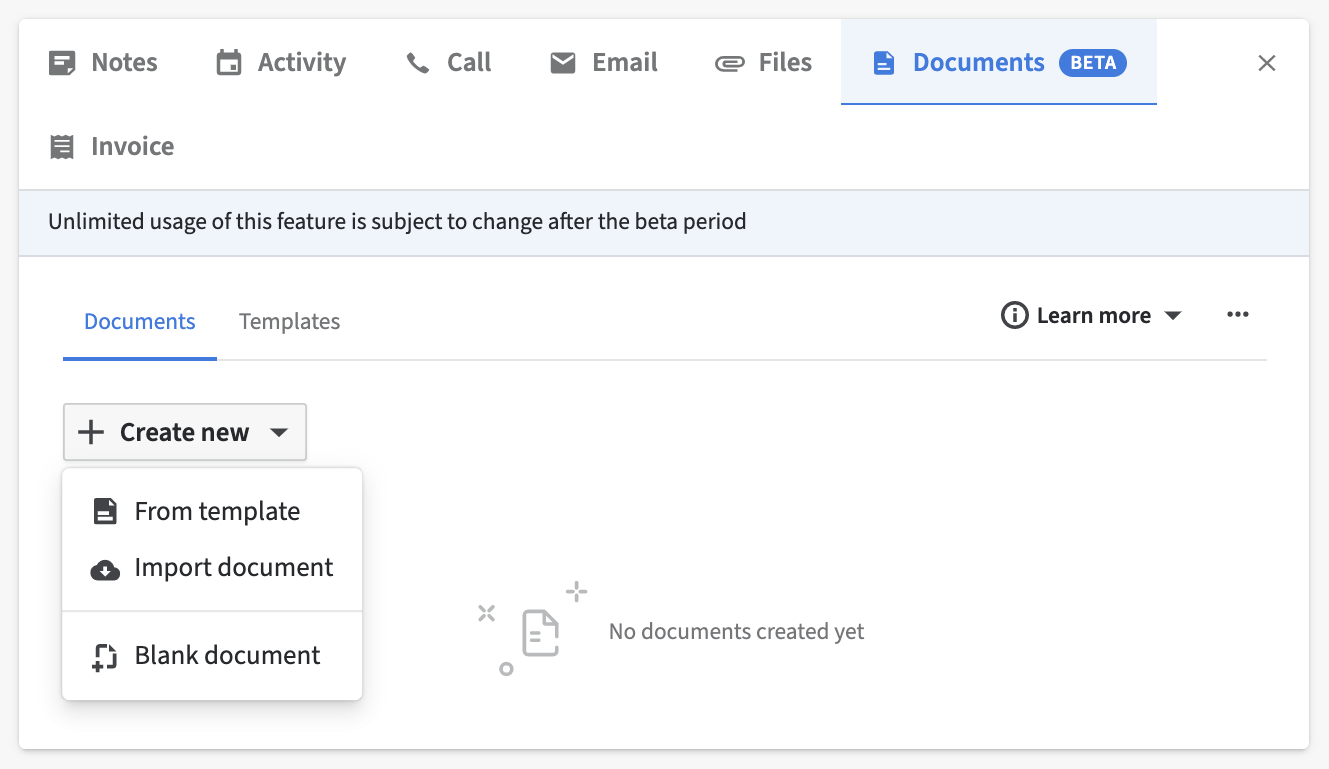Click the Files paperclip icon
The image size is (1329, 769).
pyautogui.click(x=729, y=62)
